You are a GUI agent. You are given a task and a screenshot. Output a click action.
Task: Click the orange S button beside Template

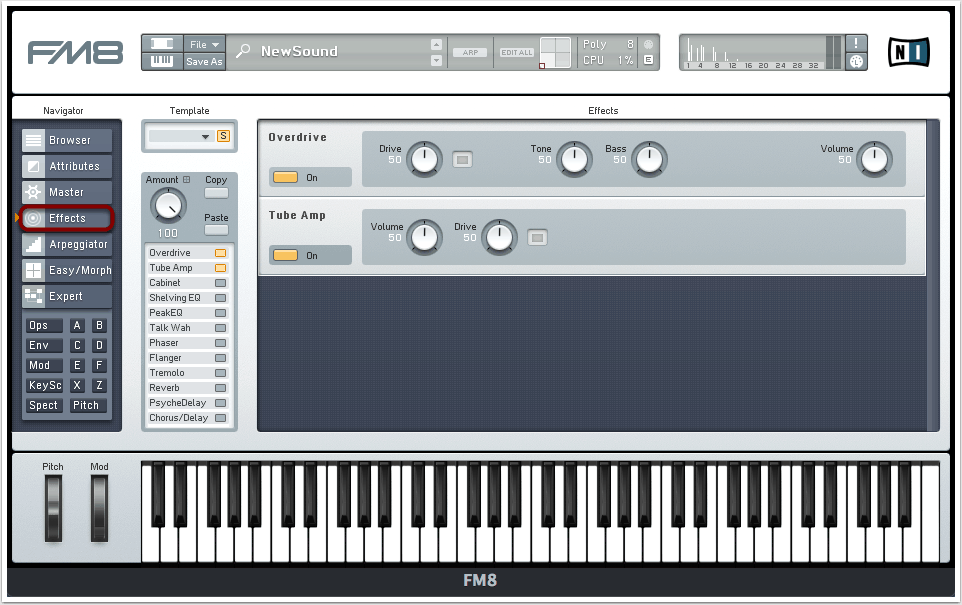click(x=223, y=136)
